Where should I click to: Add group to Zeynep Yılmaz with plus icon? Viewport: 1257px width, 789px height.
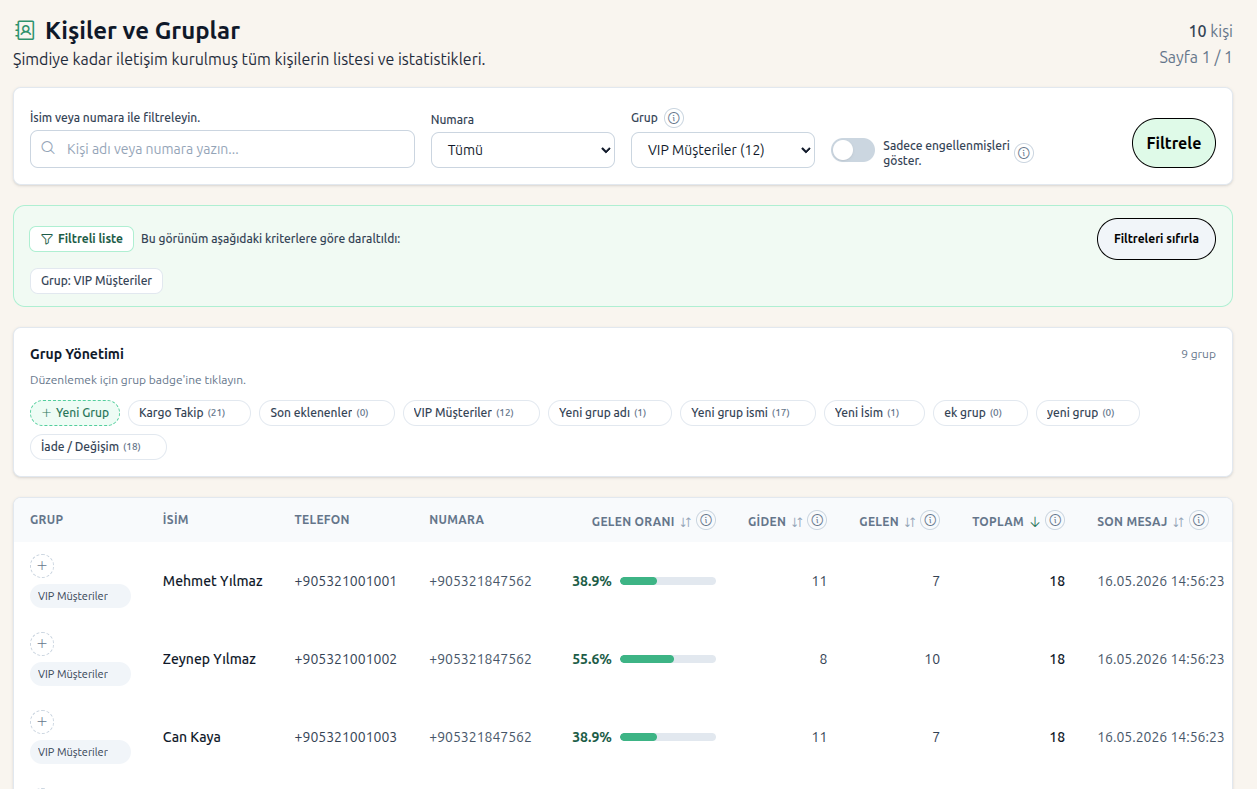[42, 644]
